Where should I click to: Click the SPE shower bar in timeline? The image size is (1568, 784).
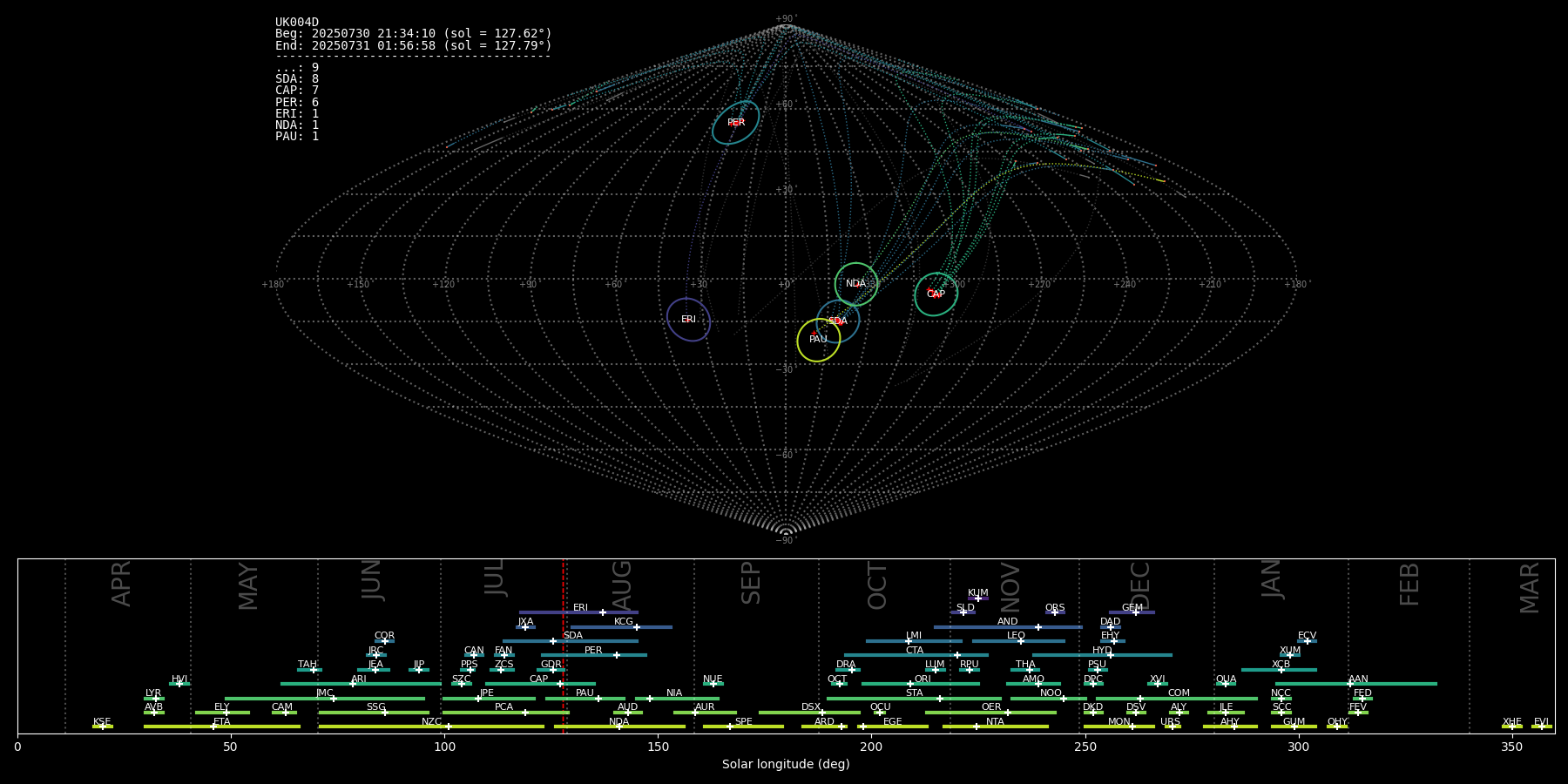pyautogui.click(x=743, y=727)
